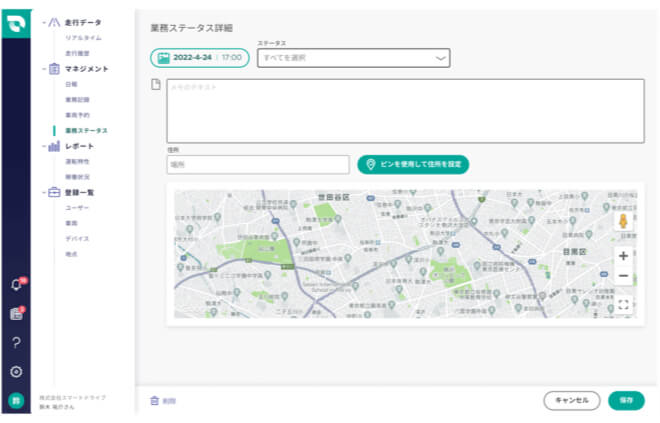Collapse the マネジメント section
The height and width of the screenshot is (423, 660).
42,69
